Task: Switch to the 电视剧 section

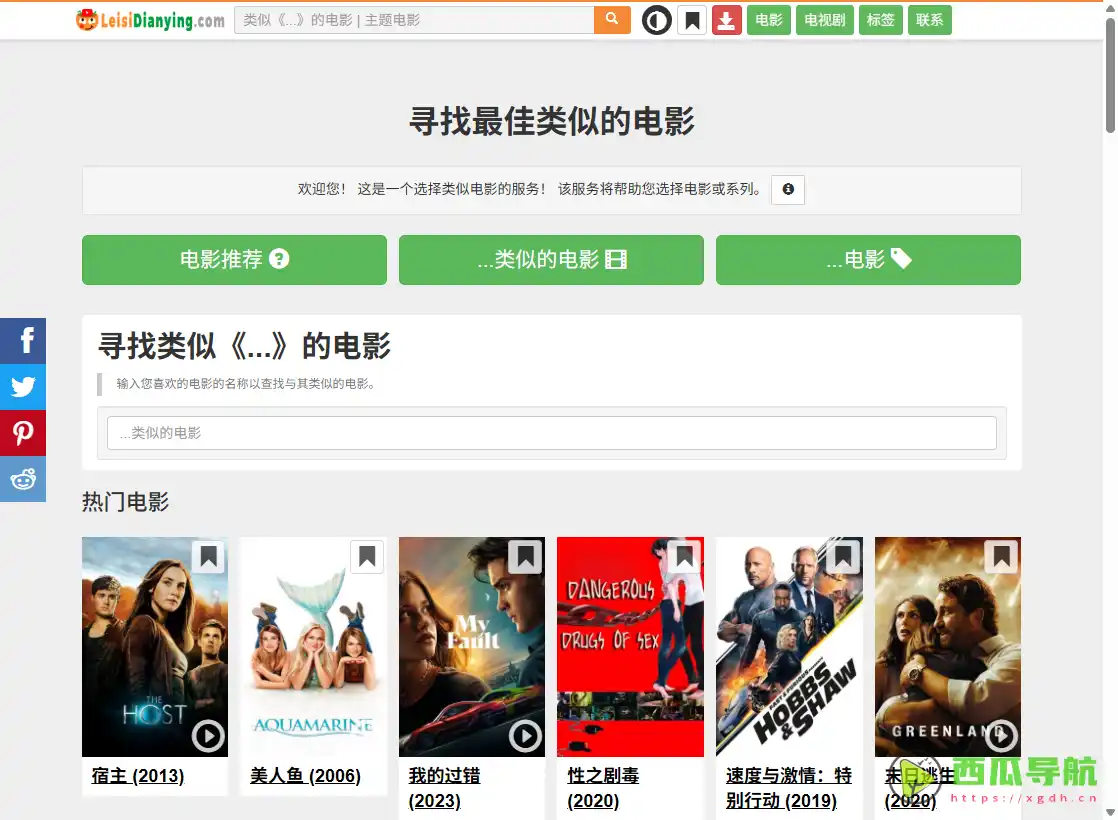Action: (824, 19)
